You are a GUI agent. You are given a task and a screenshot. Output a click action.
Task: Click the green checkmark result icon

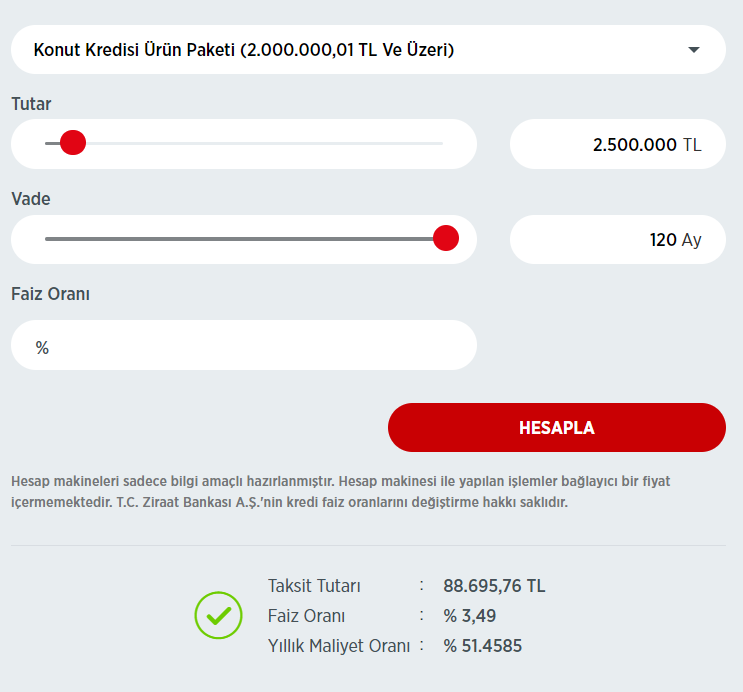pos(218,616)
